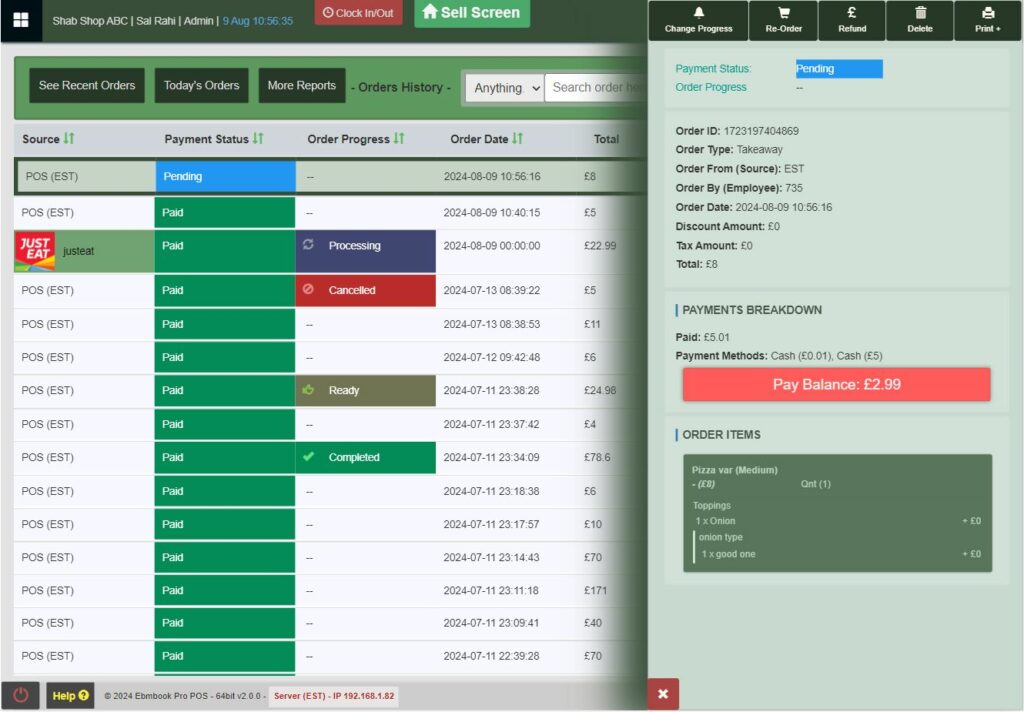Click the Change Progress bell icon
Image resolution: width=1024 pixels, height=712 pixels.
pos(698,13)
